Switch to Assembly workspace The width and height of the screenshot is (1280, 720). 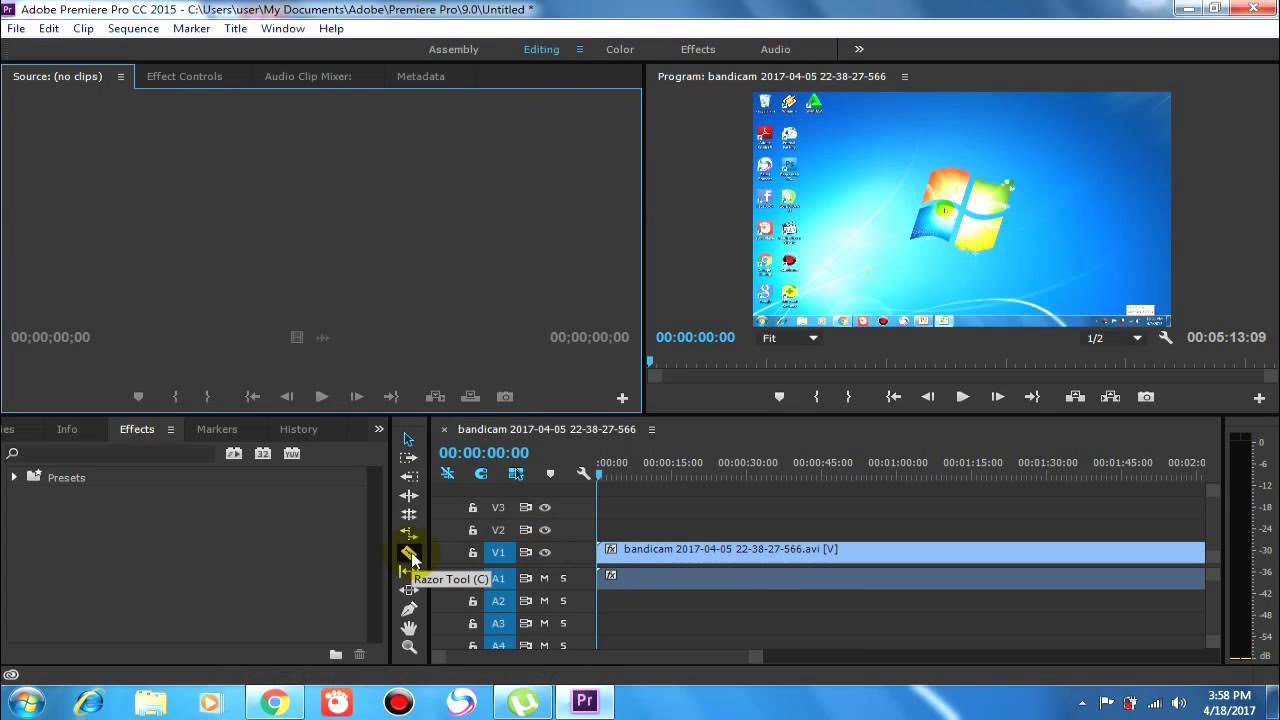(x=453, y=49)
